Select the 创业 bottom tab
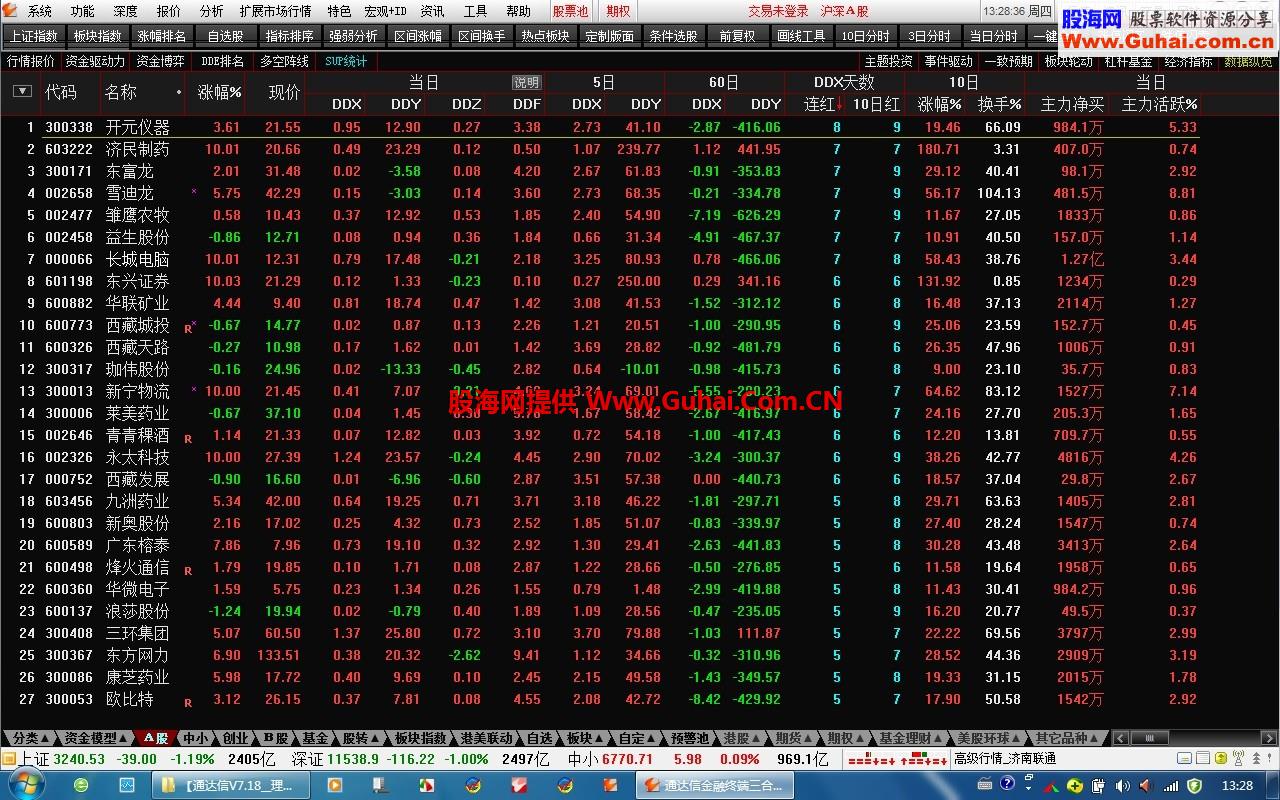The image size is (1280, 800). [x=235, y=738]
